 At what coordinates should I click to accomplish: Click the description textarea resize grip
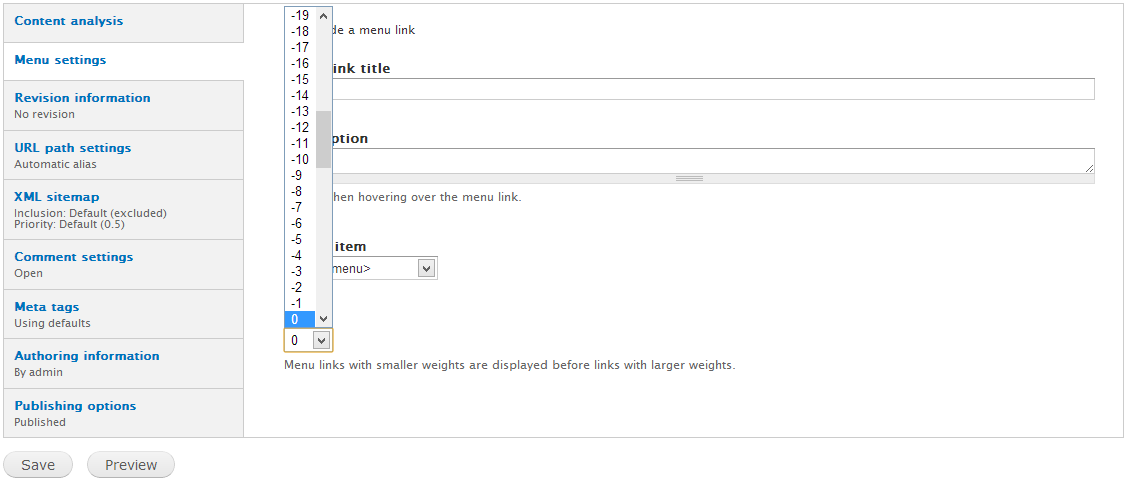(x=689, y=179)
